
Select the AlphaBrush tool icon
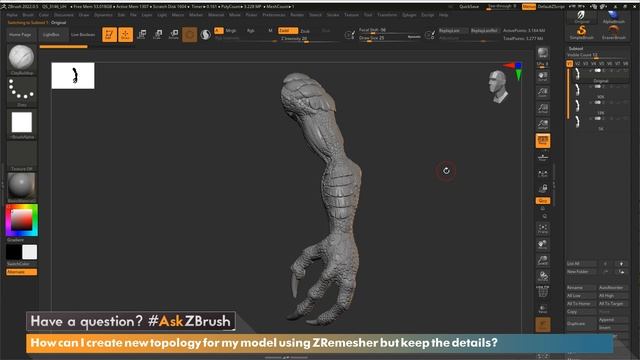click(613, 16)
